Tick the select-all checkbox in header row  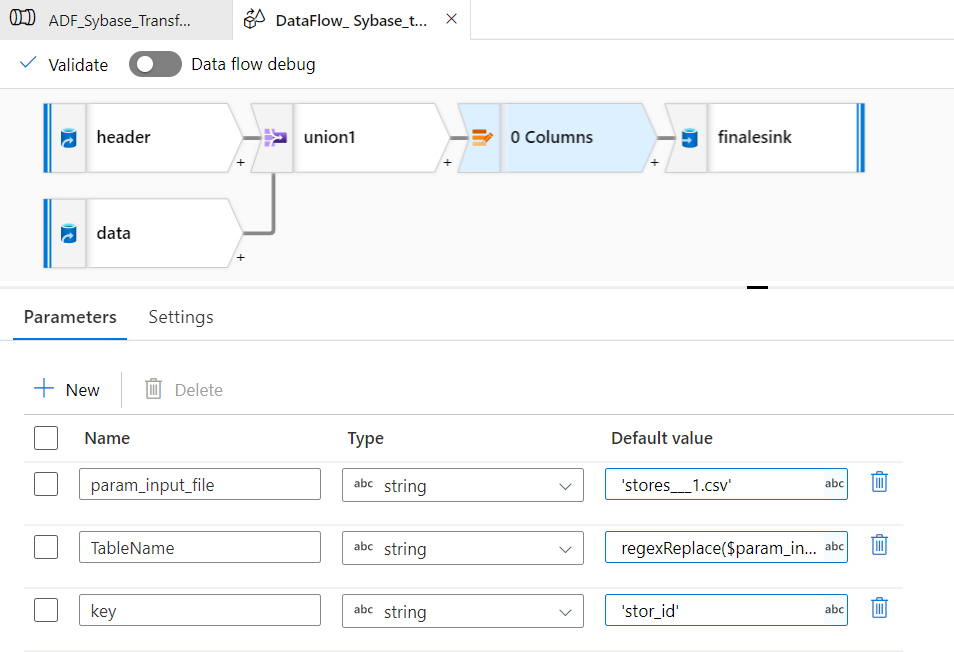pyautogui.click(x=46, y=438)
